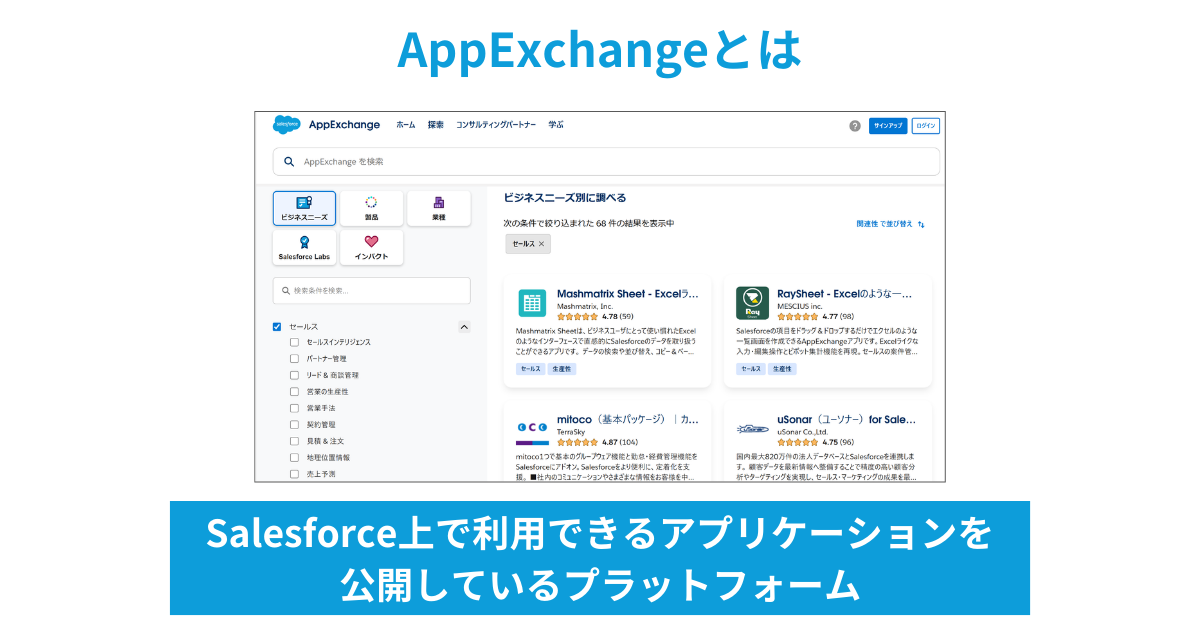Open the 製品 category with ring icon
Viewport: 1200px width, 628px height.
coord(369,200)
